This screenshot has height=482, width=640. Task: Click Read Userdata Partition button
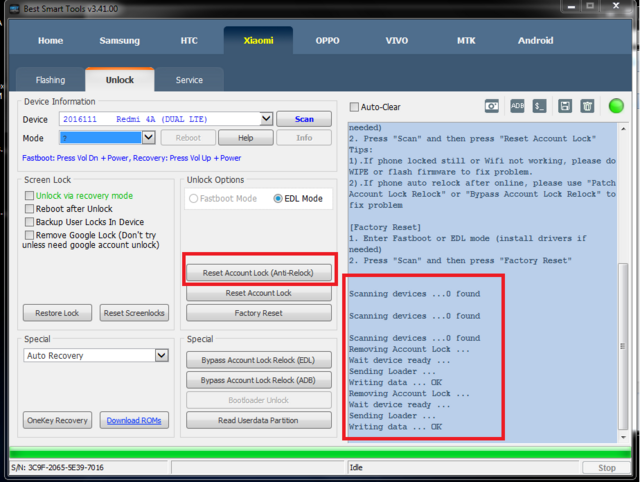[259, 420]
